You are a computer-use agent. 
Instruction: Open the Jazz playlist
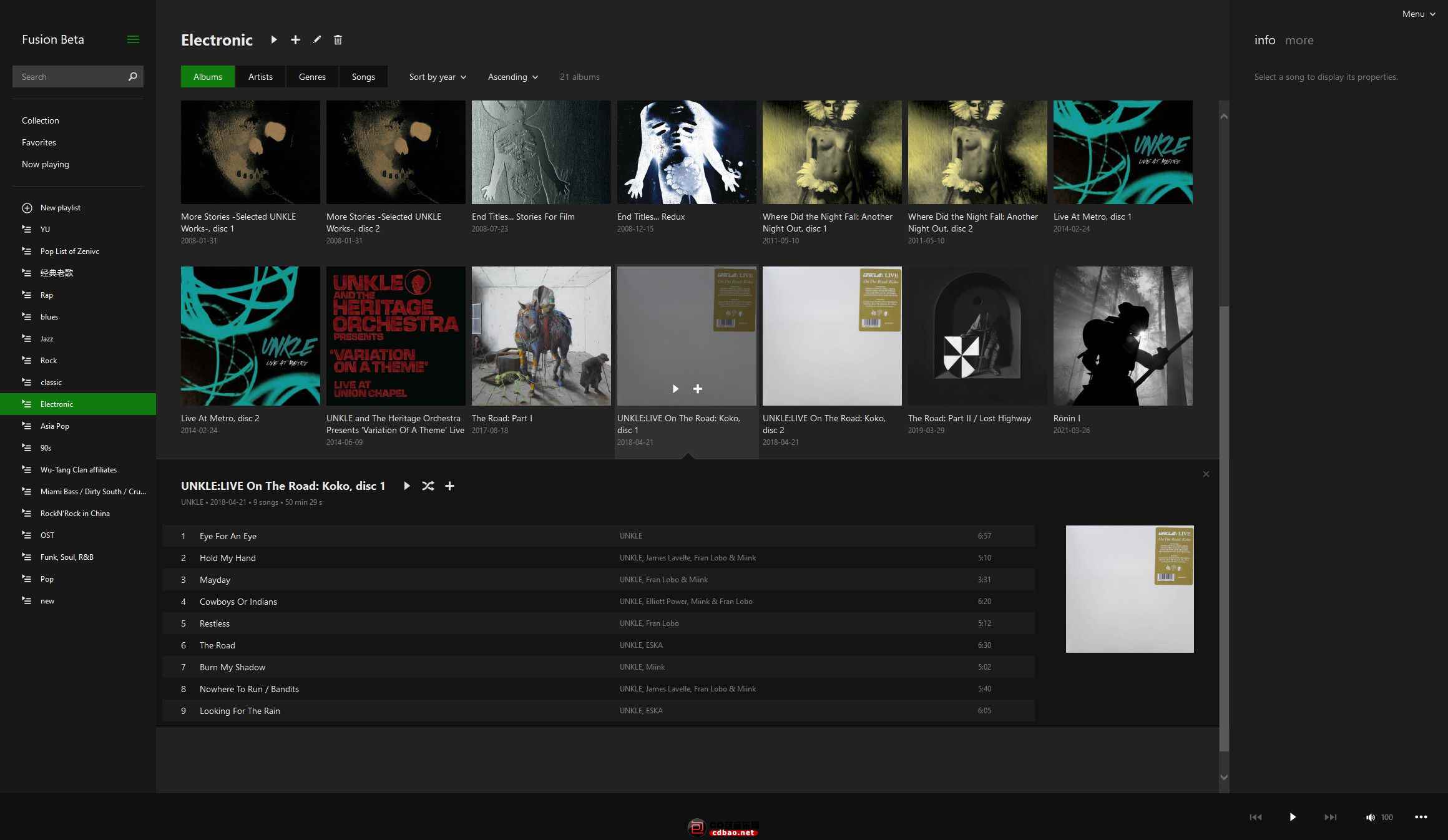point(78,339)
